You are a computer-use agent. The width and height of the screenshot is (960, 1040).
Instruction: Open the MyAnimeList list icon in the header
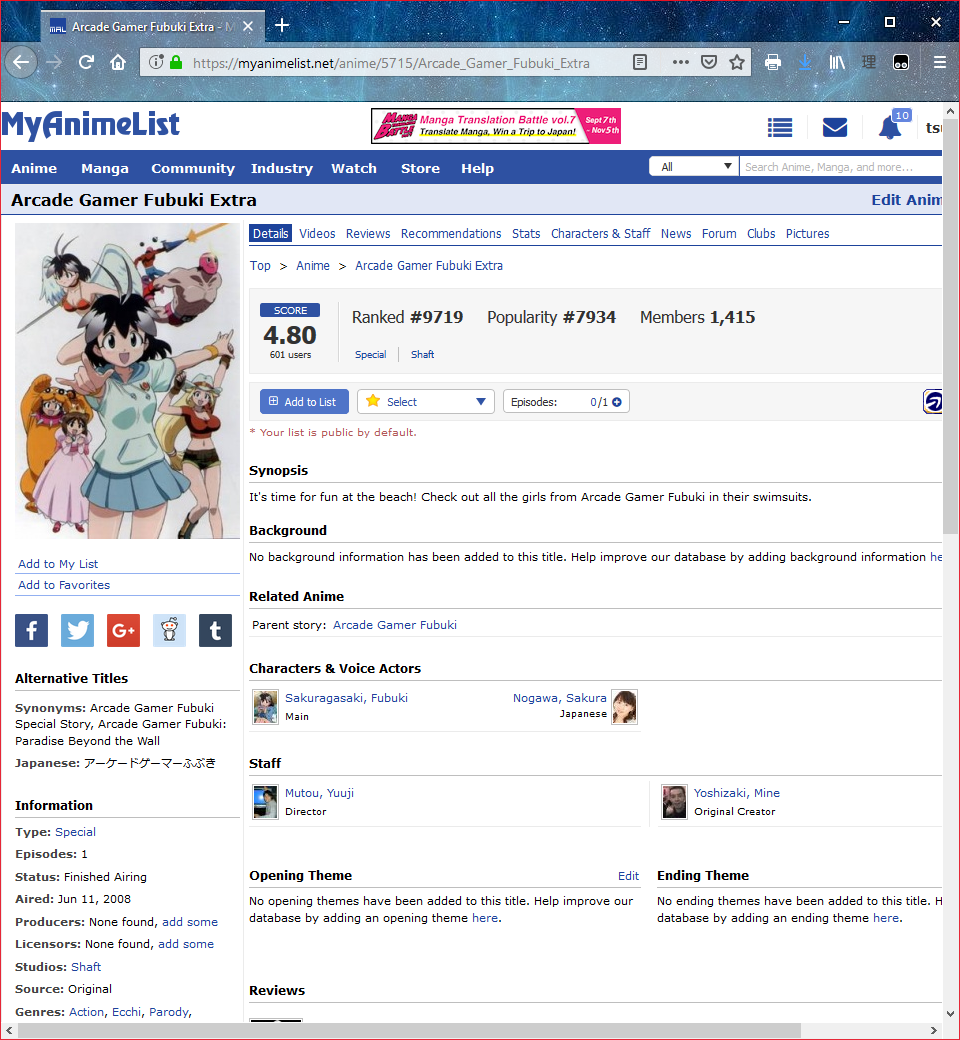780,127
